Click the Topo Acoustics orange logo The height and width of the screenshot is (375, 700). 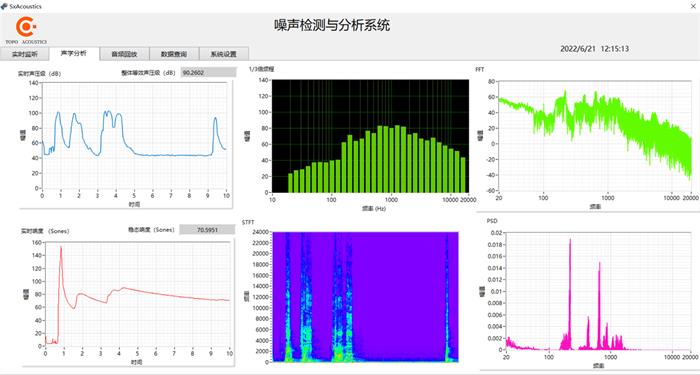point(26,27)
